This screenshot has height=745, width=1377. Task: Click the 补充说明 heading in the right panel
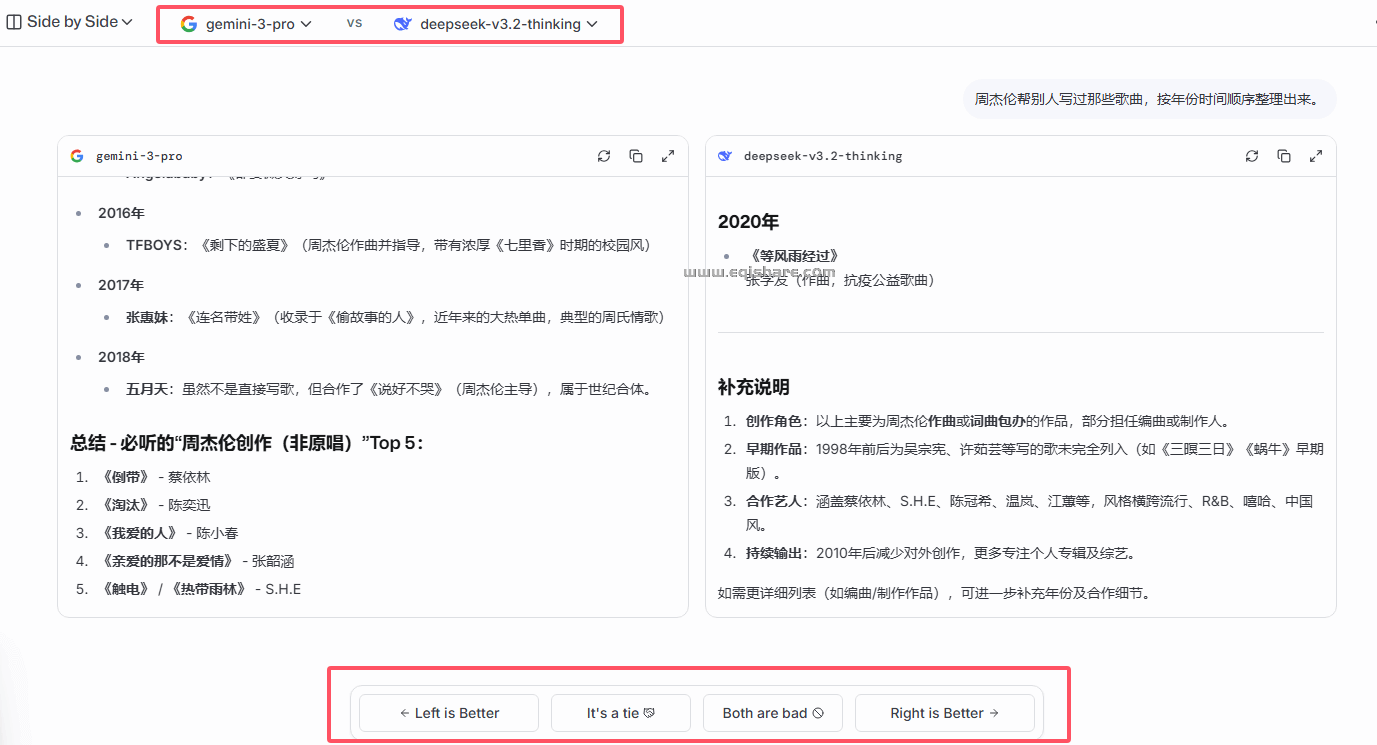[752, 387]
